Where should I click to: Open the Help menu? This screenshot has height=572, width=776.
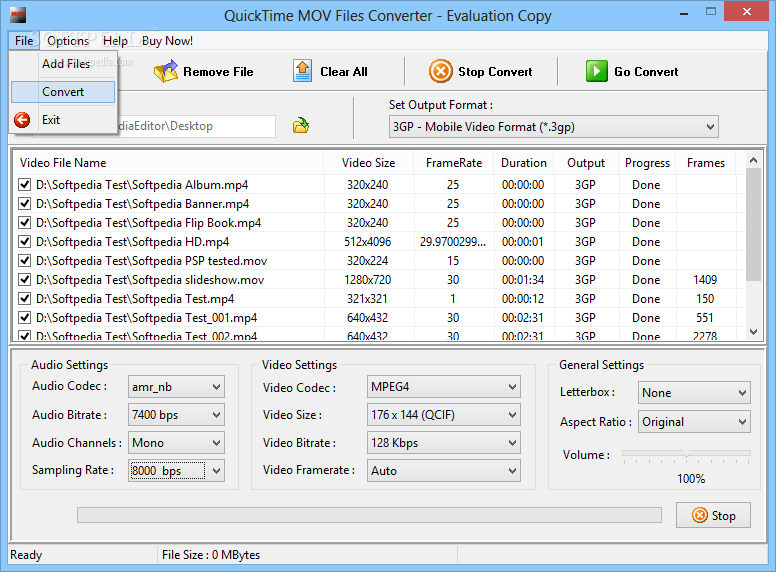115,41
